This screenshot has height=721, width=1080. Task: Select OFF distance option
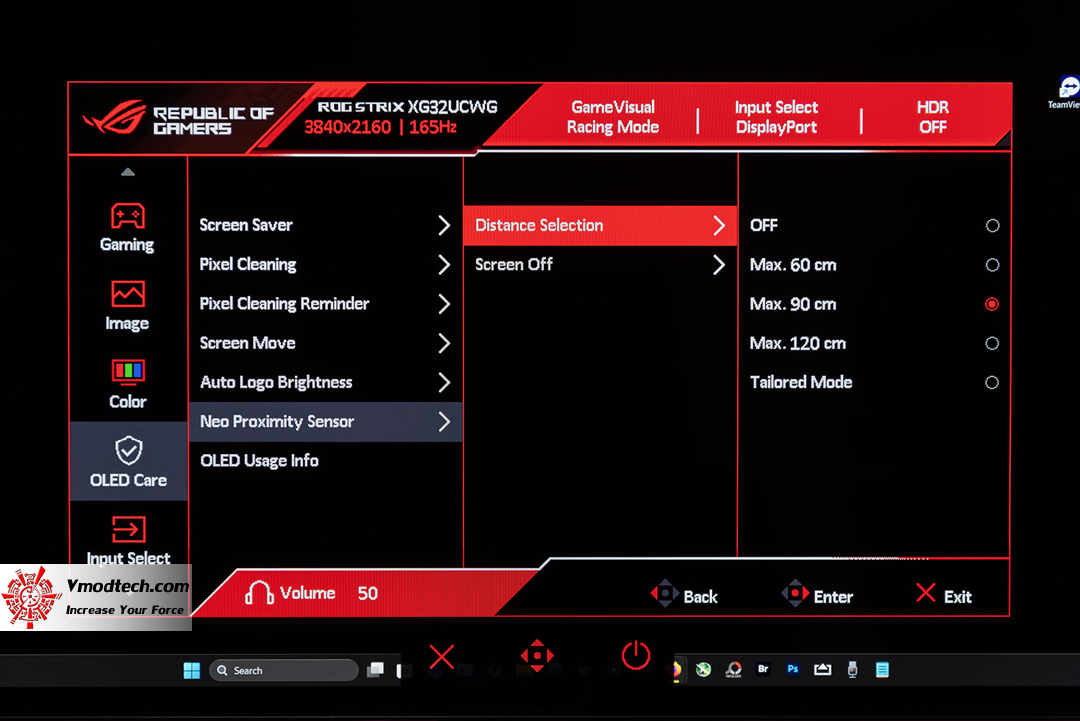pyautogui.click(x=874, y=225)
